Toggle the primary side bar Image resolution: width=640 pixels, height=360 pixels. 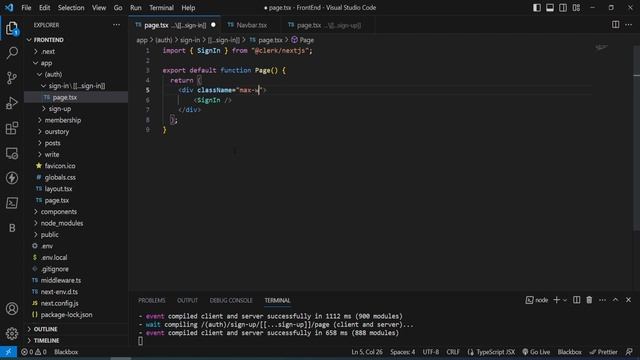[x=537, y=8]
